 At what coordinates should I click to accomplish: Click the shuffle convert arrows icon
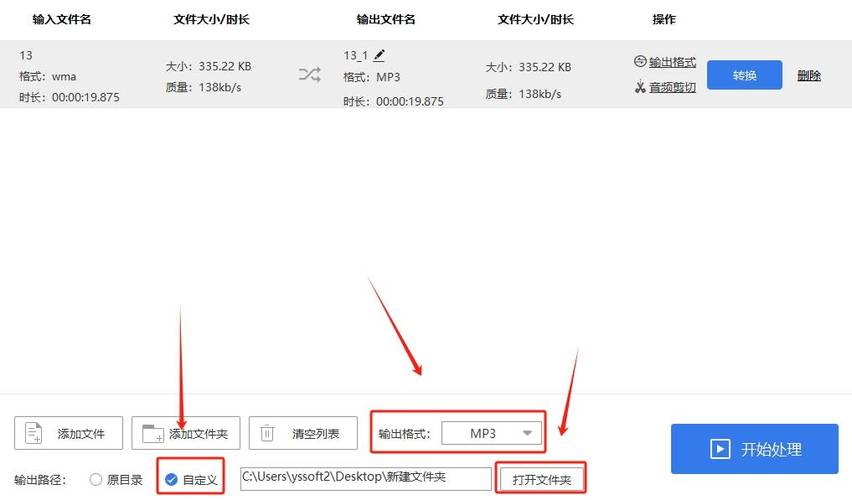[310, 74]
